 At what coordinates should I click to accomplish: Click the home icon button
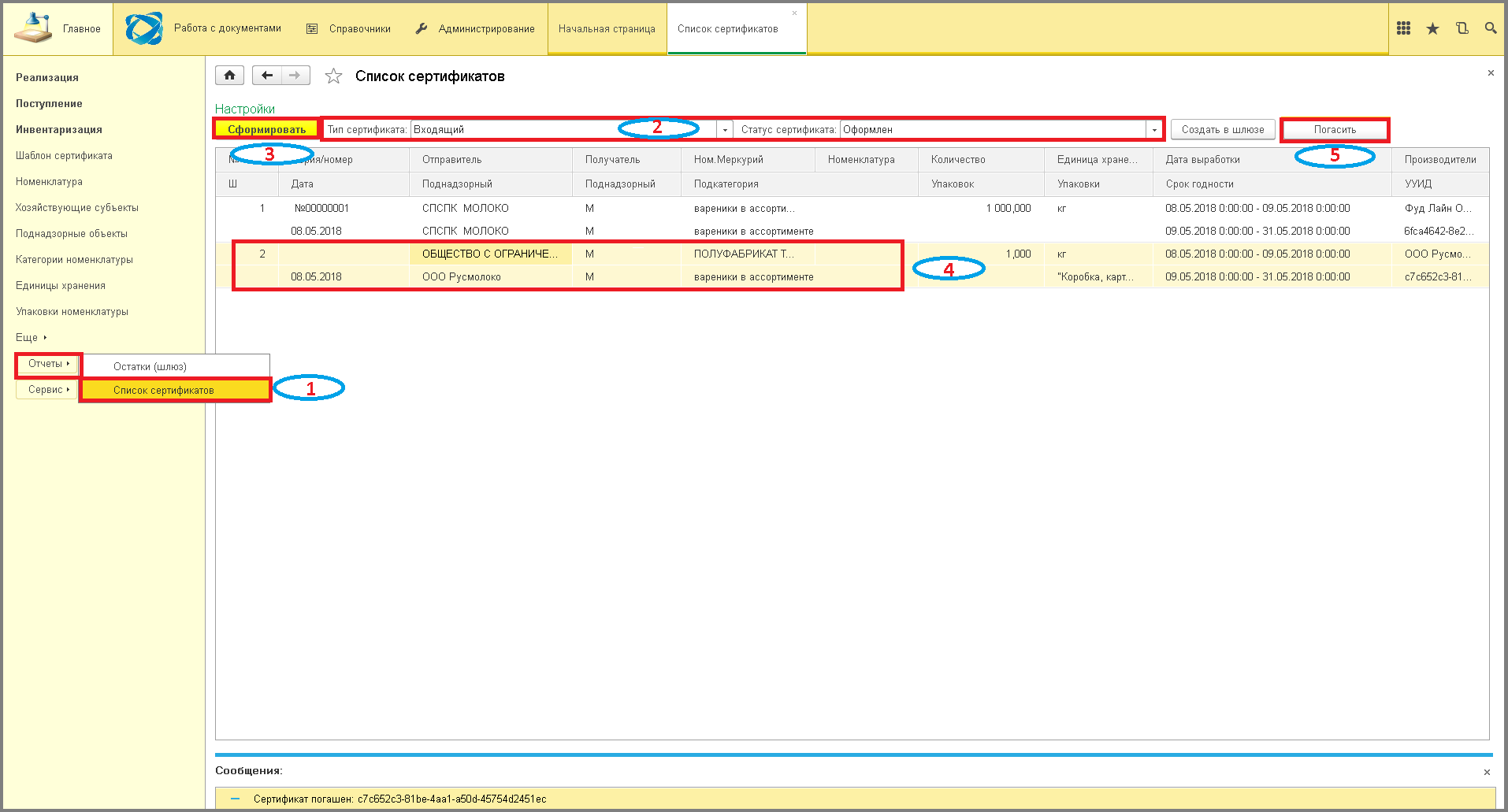tap(229, 76)
